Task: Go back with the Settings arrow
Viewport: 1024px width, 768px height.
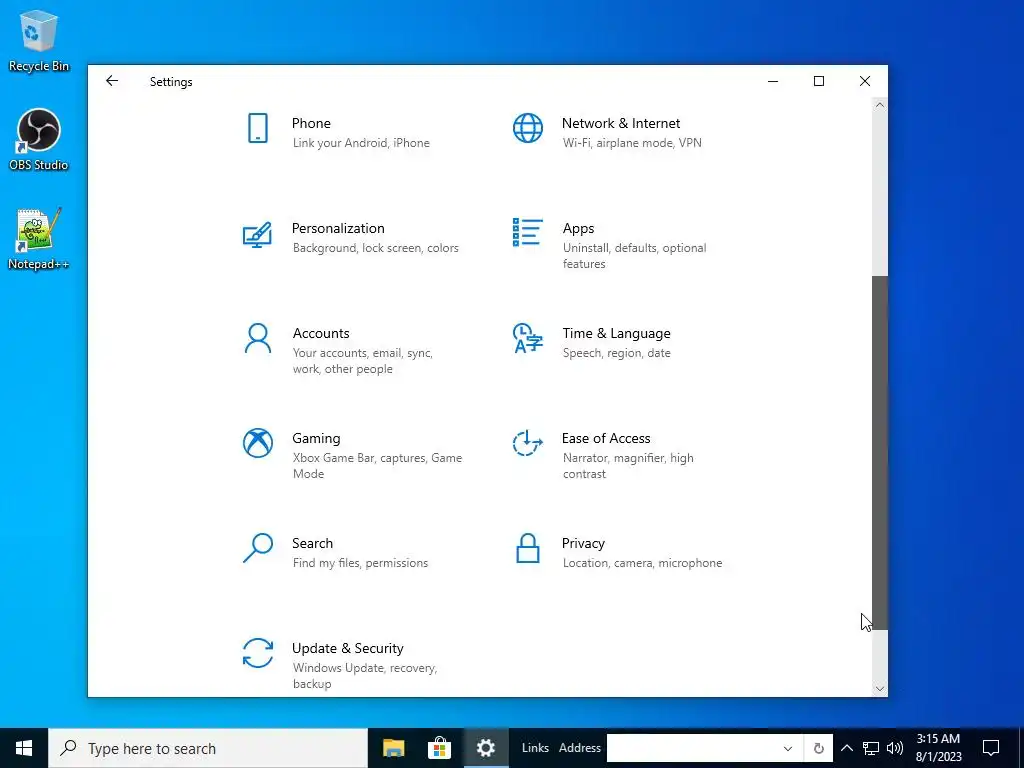Action: (x=112, y=81)
